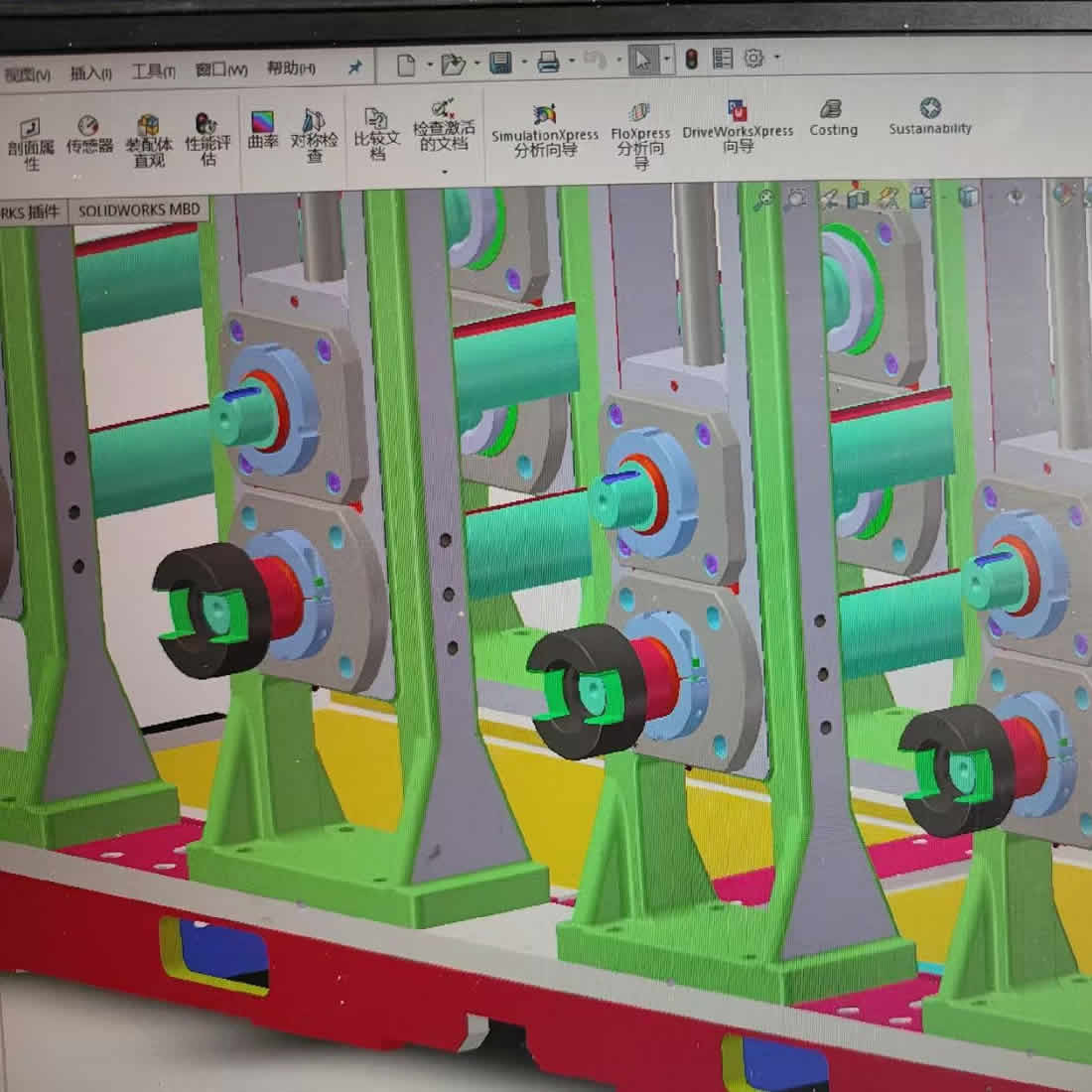Switch to the SOLIDWORKS MBD tab
Screen dimensions: 1092x1092
click(139, 209)
